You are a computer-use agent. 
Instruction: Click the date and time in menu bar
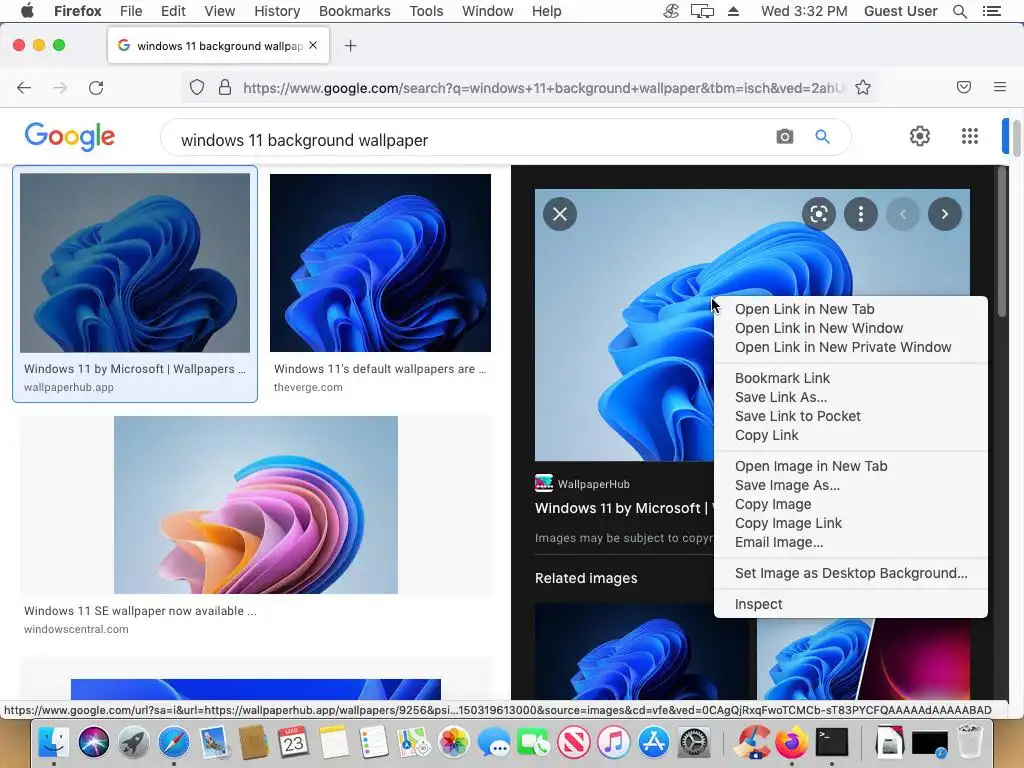tap(804, 11)
